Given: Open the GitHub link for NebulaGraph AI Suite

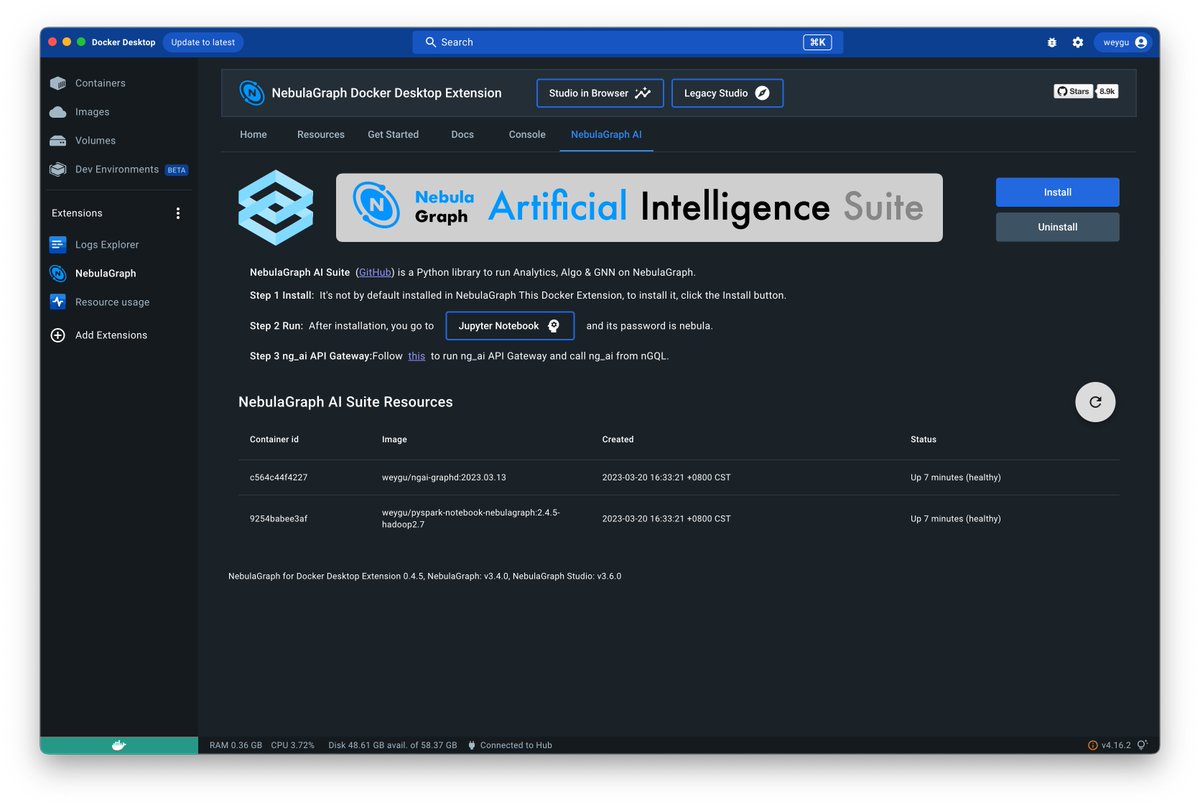Looking at the screenshot, I should click(x=374, y=271).
